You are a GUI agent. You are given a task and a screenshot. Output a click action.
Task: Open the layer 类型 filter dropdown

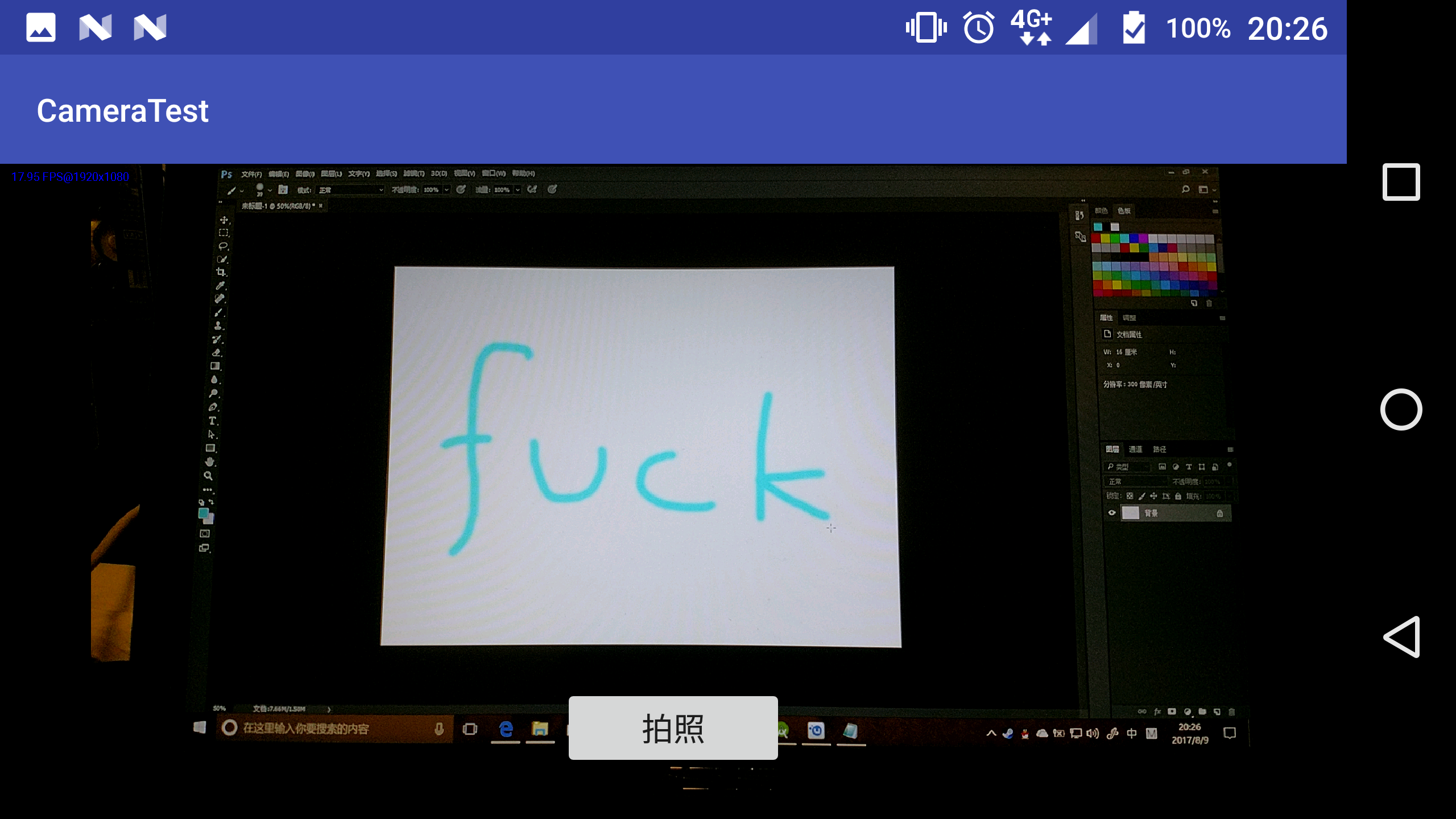click(x=1127, y=467)
